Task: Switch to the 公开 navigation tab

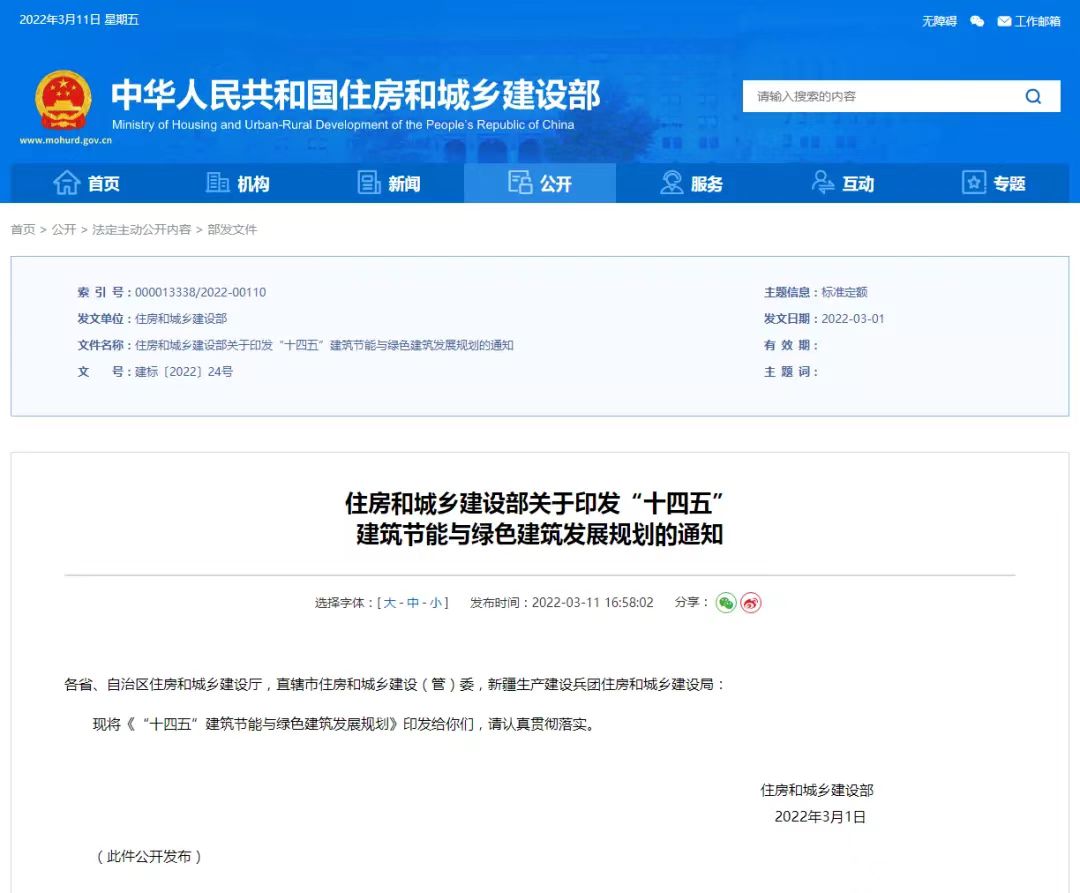Action: point(540,183)
